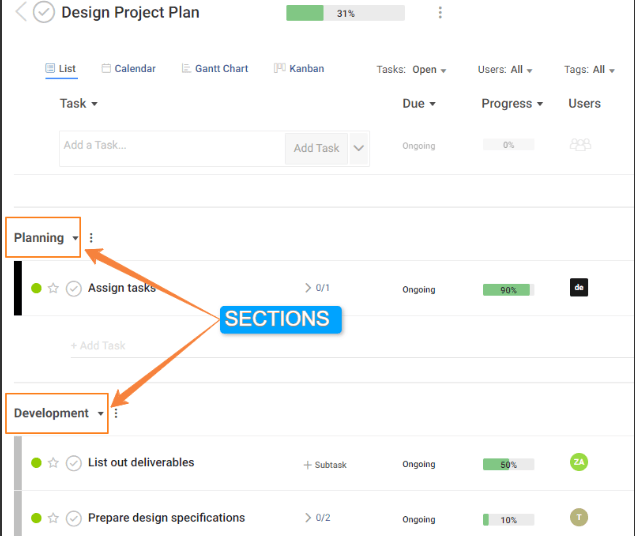Click the Users column header
Screen dimensions: 635x536
coord(584,104)
